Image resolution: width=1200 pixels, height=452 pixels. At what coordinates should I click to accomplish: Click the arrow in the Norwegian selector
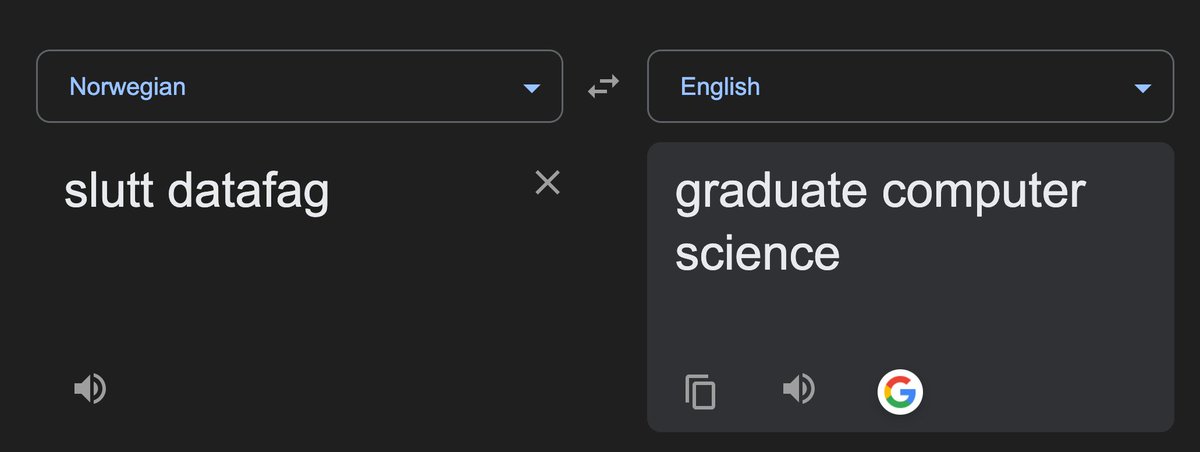pos(531,89)
